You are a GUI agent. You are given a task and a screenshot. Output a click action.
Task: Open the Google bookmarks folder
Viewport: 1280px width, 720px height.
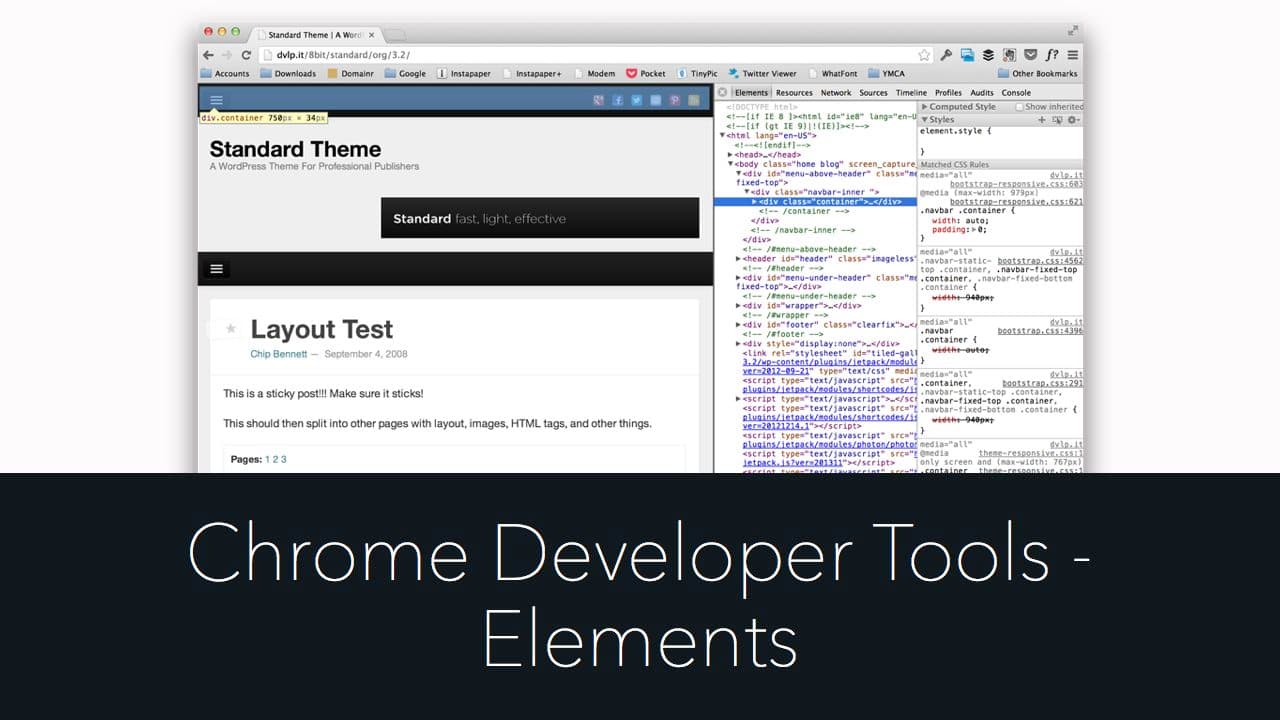405,73
